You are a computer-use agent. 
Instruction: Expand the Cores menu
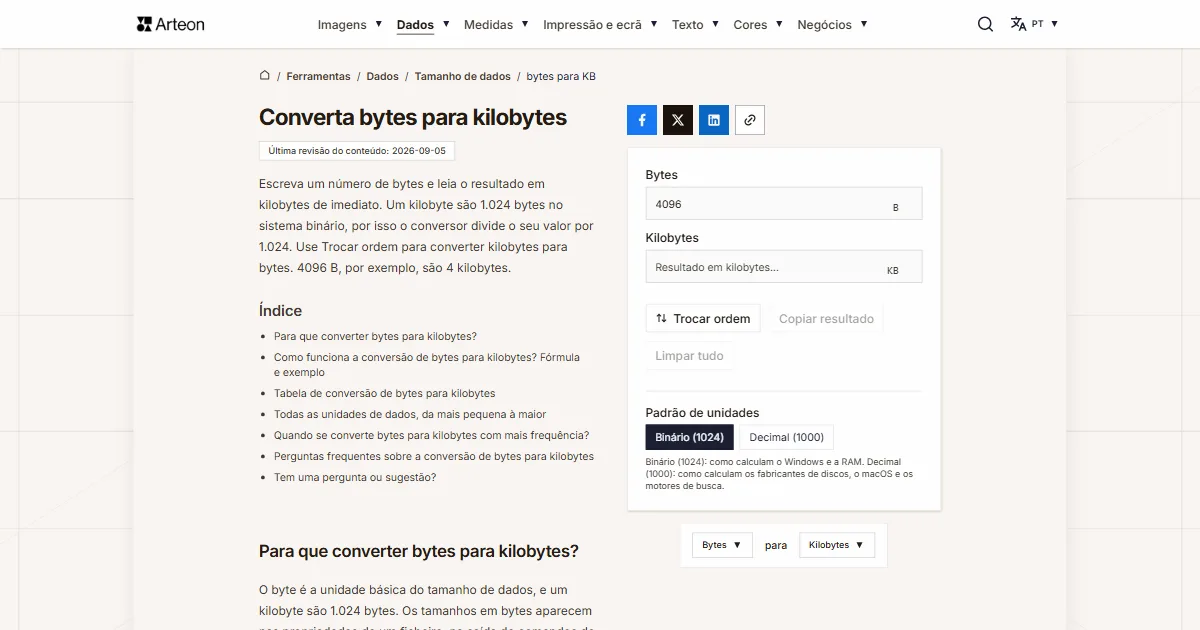[x=758, y=24]
